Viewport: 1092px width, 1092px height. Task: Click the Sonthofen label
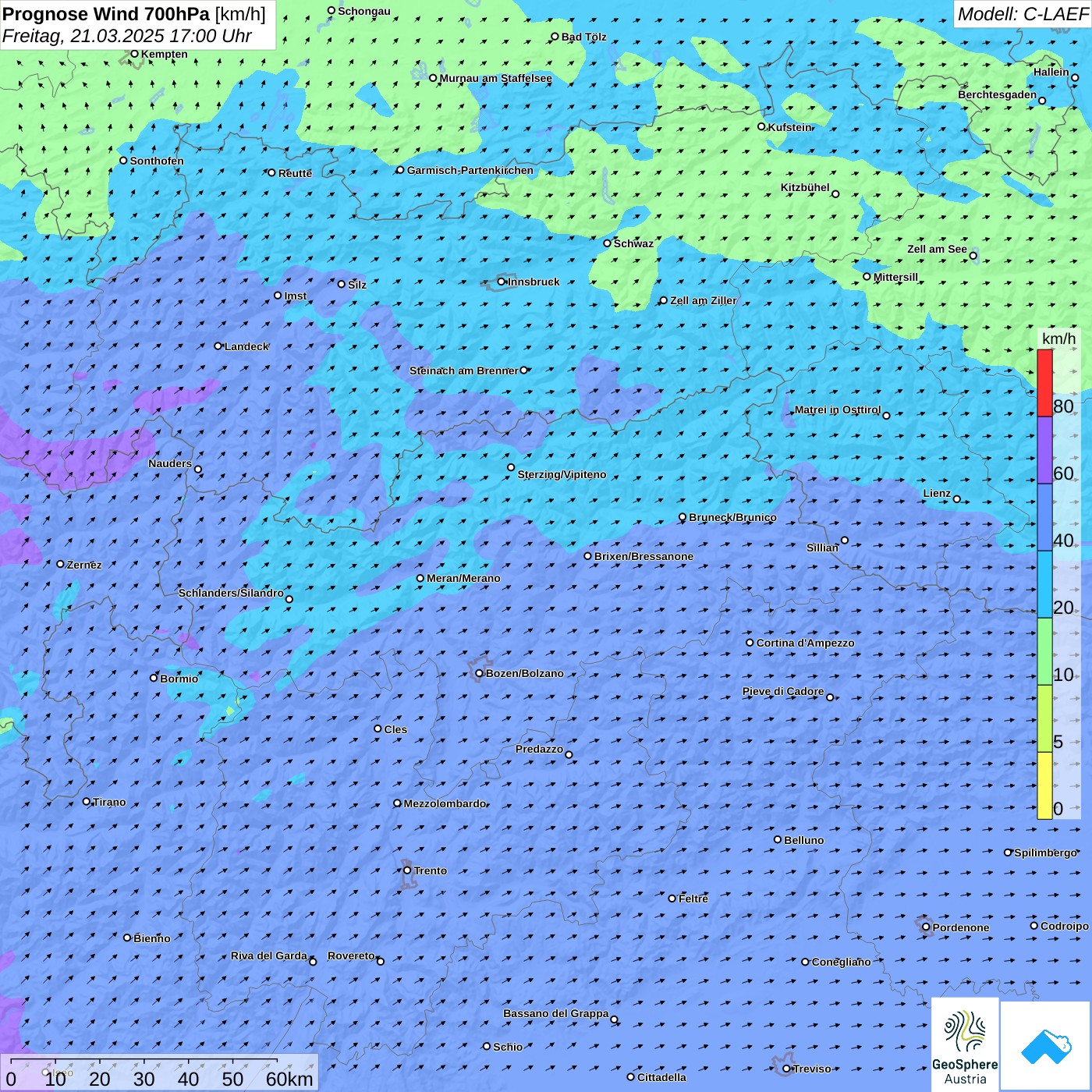click(x=157, y=161)
